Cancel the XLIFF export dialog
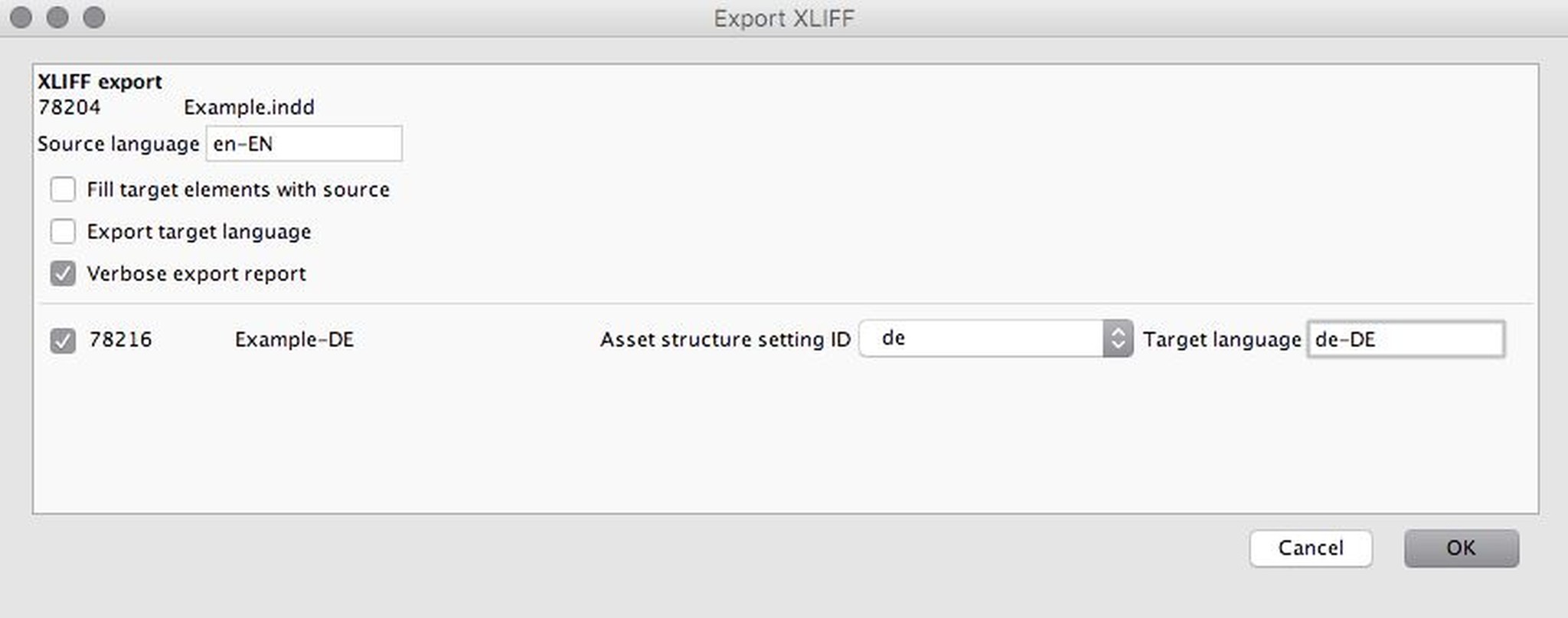The width and height of the screenshot is (1568, 618). point(1311,548)
